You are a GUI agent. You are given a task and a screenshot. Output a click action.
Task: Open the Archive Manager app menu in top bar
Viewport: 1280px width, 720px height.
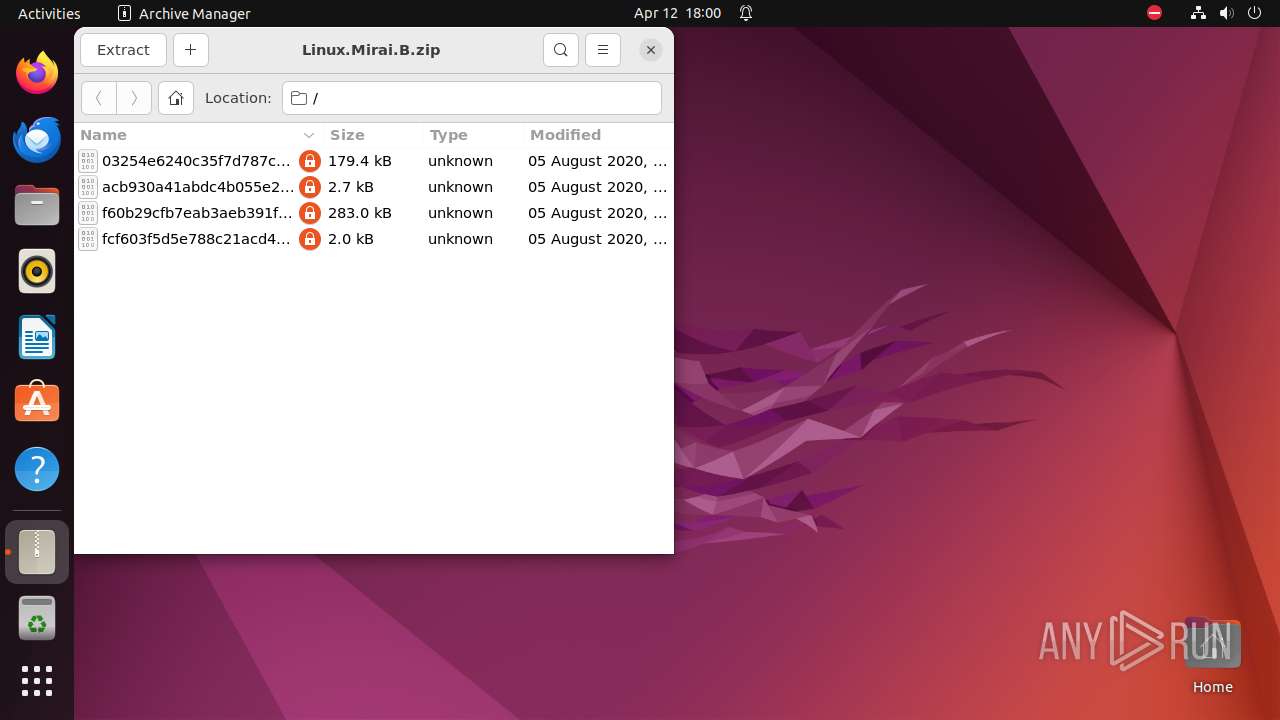(184, 13)
